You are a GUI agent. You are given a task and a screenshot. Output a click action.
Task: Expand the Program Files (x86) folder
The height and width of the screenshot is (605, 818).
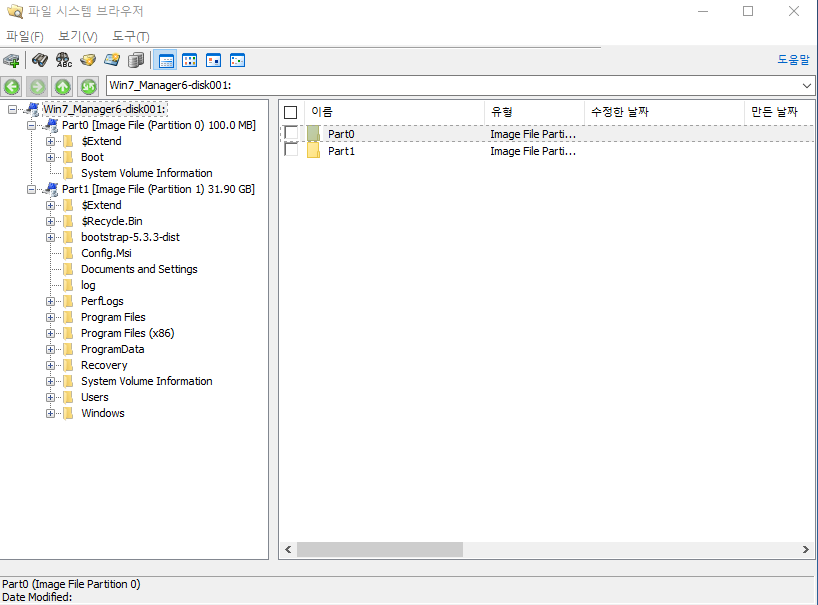[x=50, y=334]
